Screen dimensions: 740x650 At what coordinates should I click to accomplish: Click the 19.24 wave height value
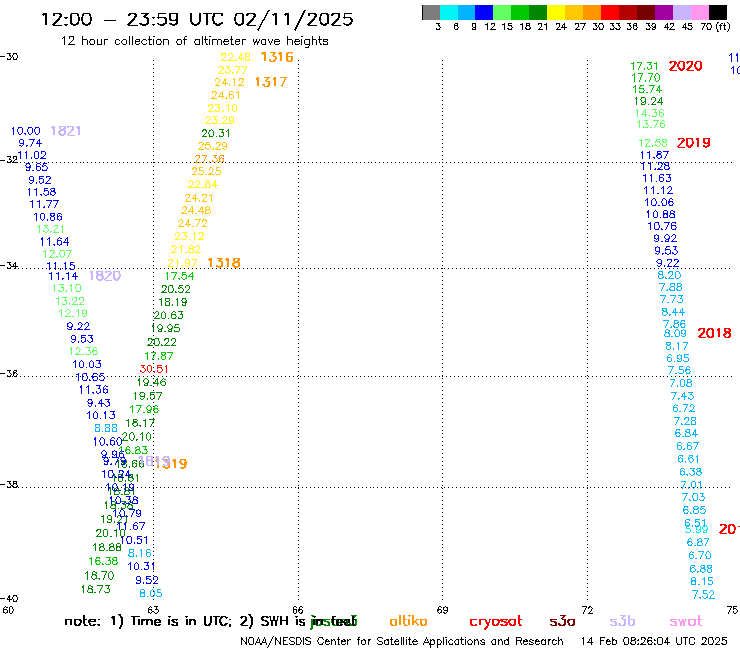[648, 101]
